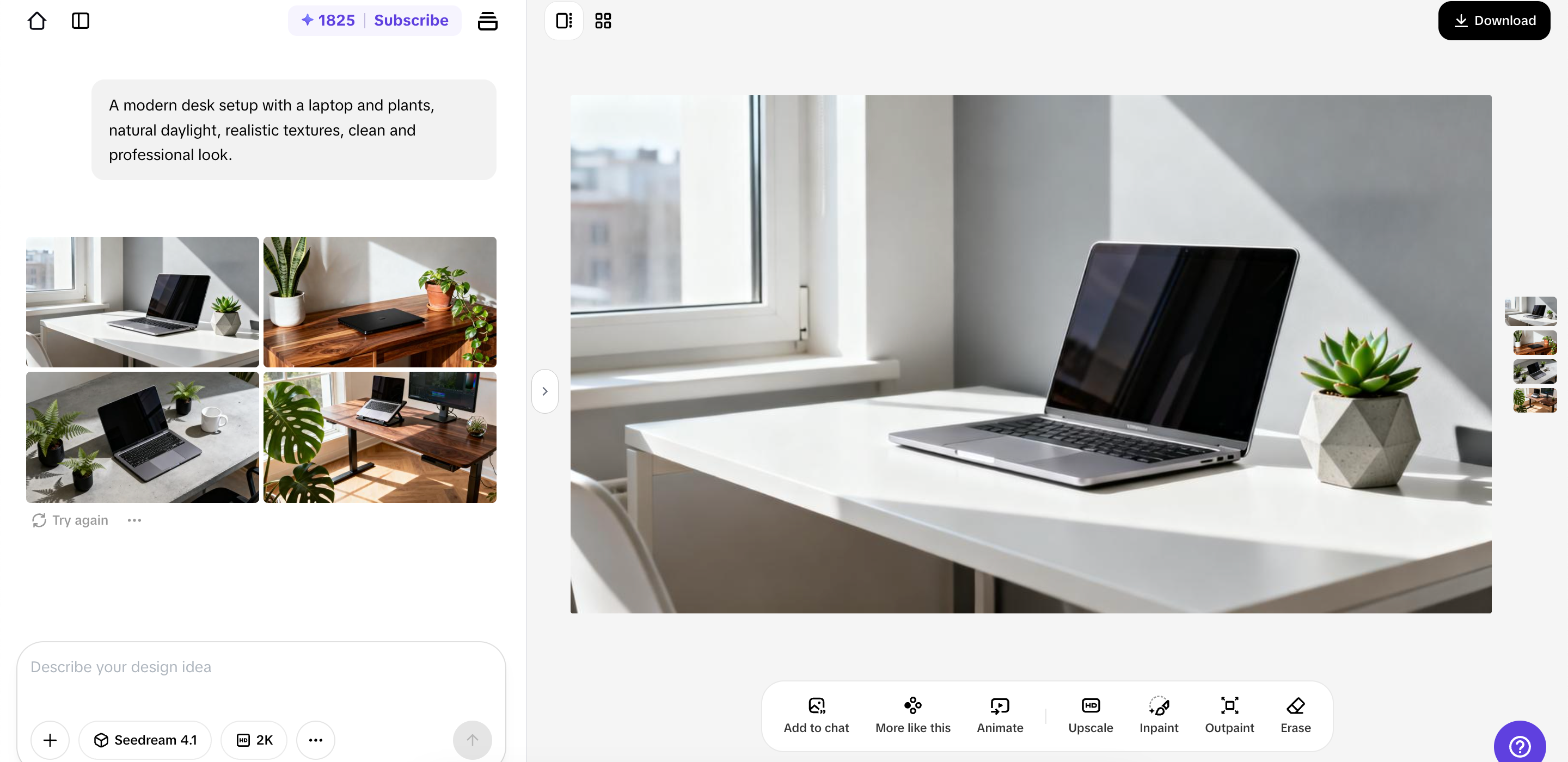Switch to grid view layout

[603, 21]
